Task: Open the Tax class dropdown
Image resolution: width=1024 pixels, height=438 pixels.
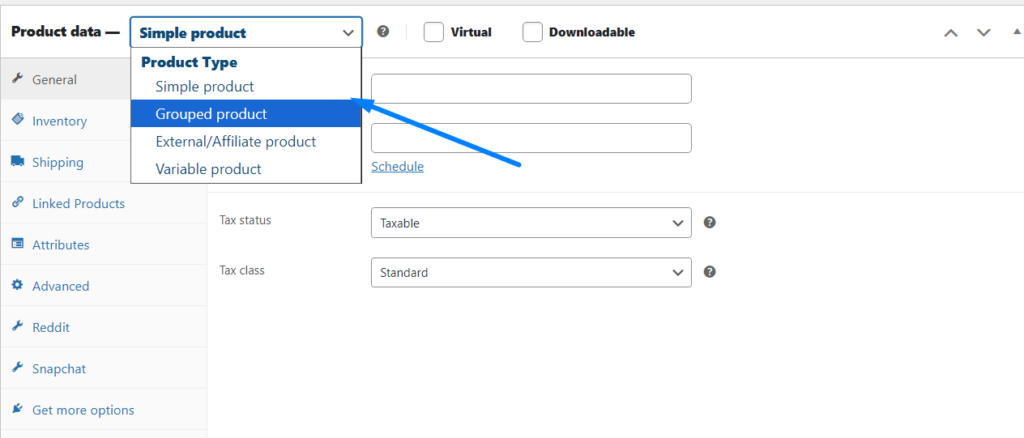Action: (531, 272)
